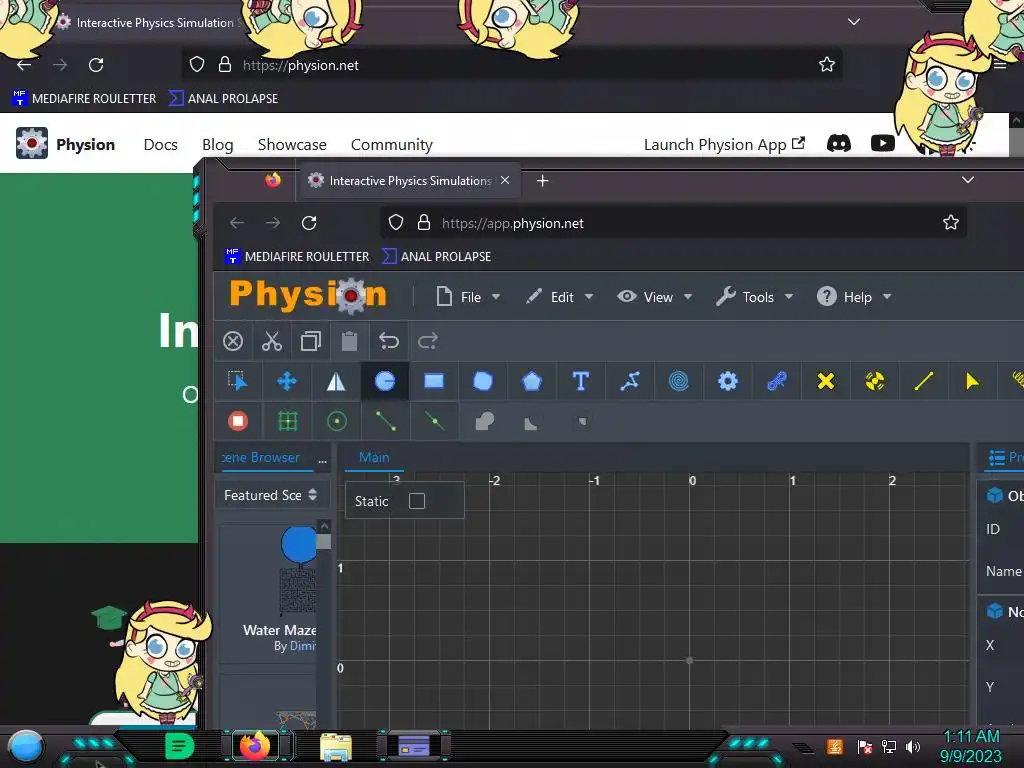The width and height of the screenshot is (1024, 768).
Task: Click the gray shape union icon
Action: click(485, 421)
